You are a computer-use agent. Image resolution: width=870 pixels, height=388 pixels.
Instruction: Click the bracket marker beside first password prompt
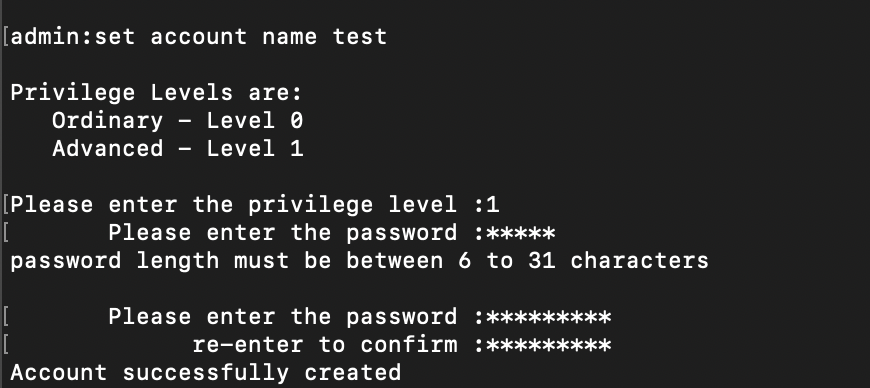6,233
